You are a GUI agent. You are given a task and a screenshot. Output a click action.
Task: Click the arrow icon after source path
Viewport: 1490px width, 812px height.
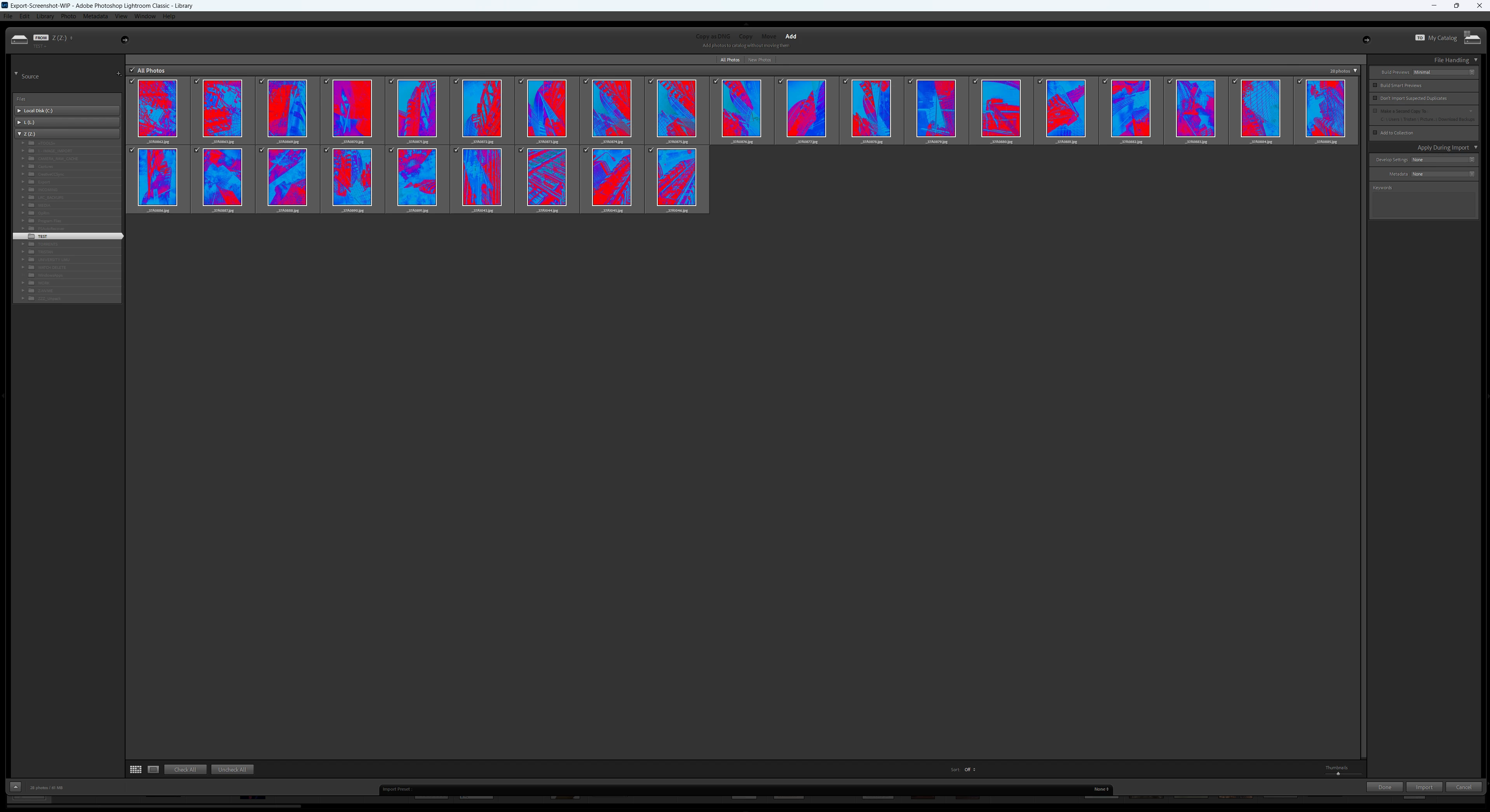[x=124, y=39]
